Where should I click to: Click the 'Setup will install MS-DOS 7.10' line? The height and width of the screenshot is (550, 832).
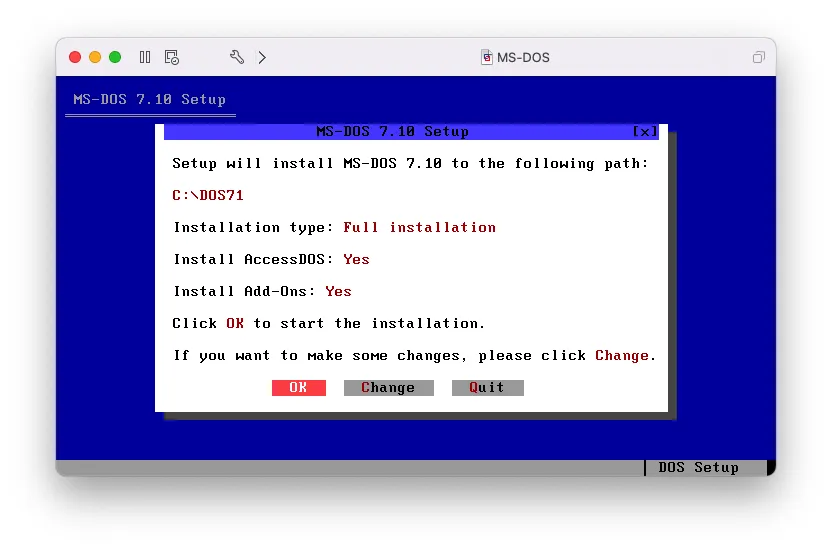(x=410, y=163)
